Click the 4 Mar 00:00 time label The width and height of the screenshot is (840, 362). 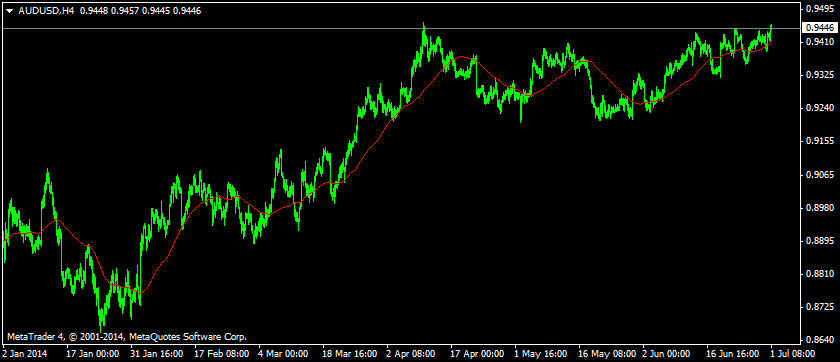point(283,354)
